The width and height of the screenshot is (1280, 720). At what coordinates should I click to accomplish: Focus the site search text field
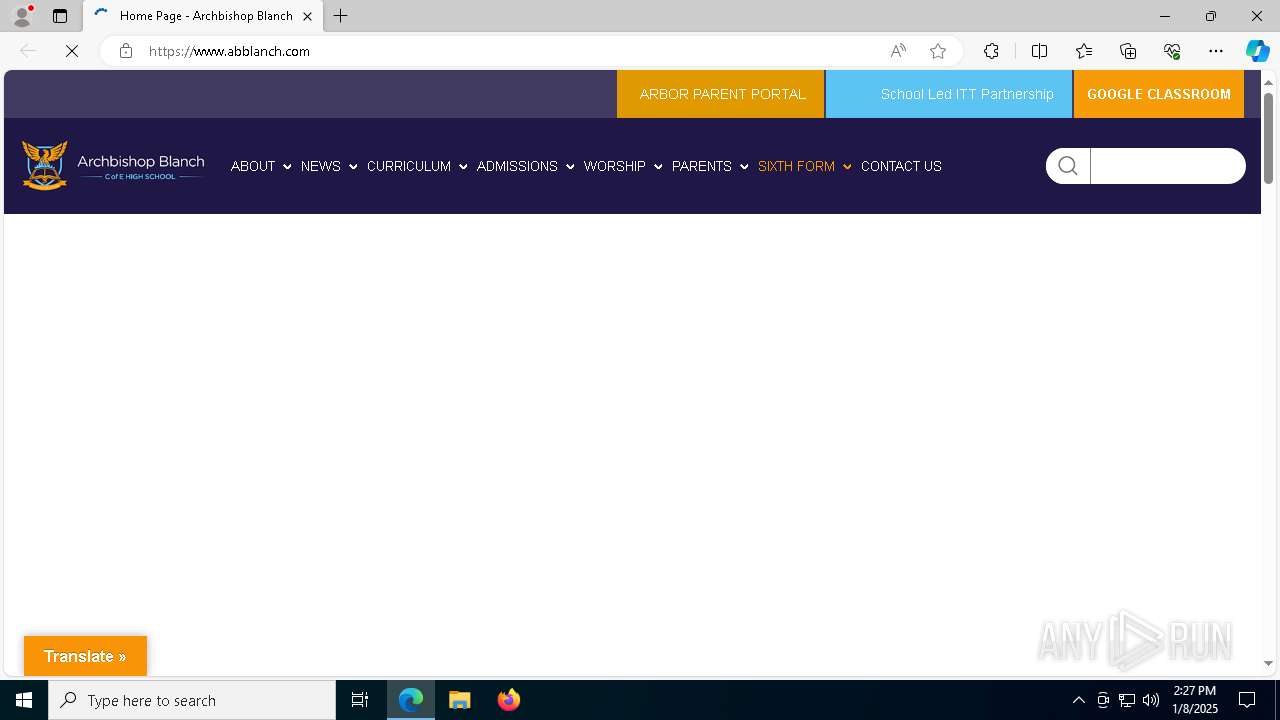click(1167, 166)
